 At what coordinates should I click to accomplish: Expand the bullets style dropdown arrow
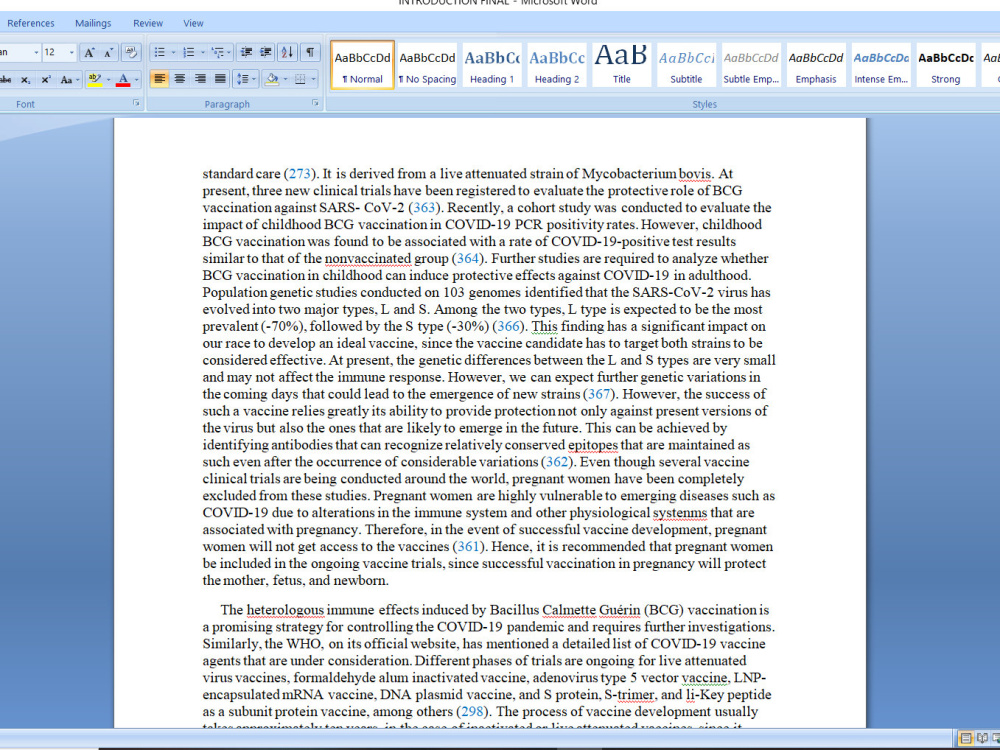[x=173, y=52]
